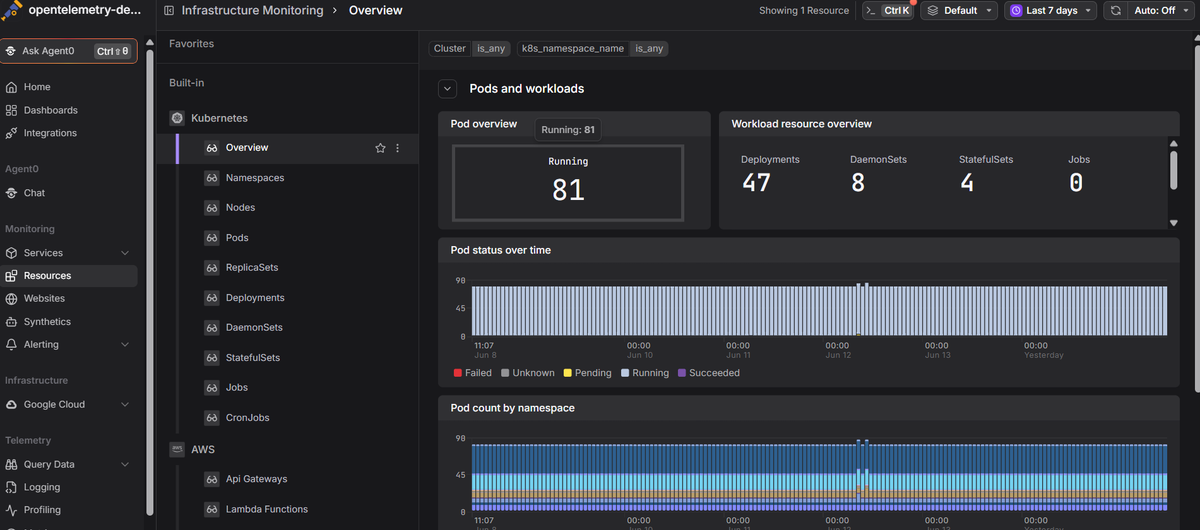Expand the Query Data submenu chevron
The width and height of the screenshot is (1200, 530).
click(x=125, y=464)
